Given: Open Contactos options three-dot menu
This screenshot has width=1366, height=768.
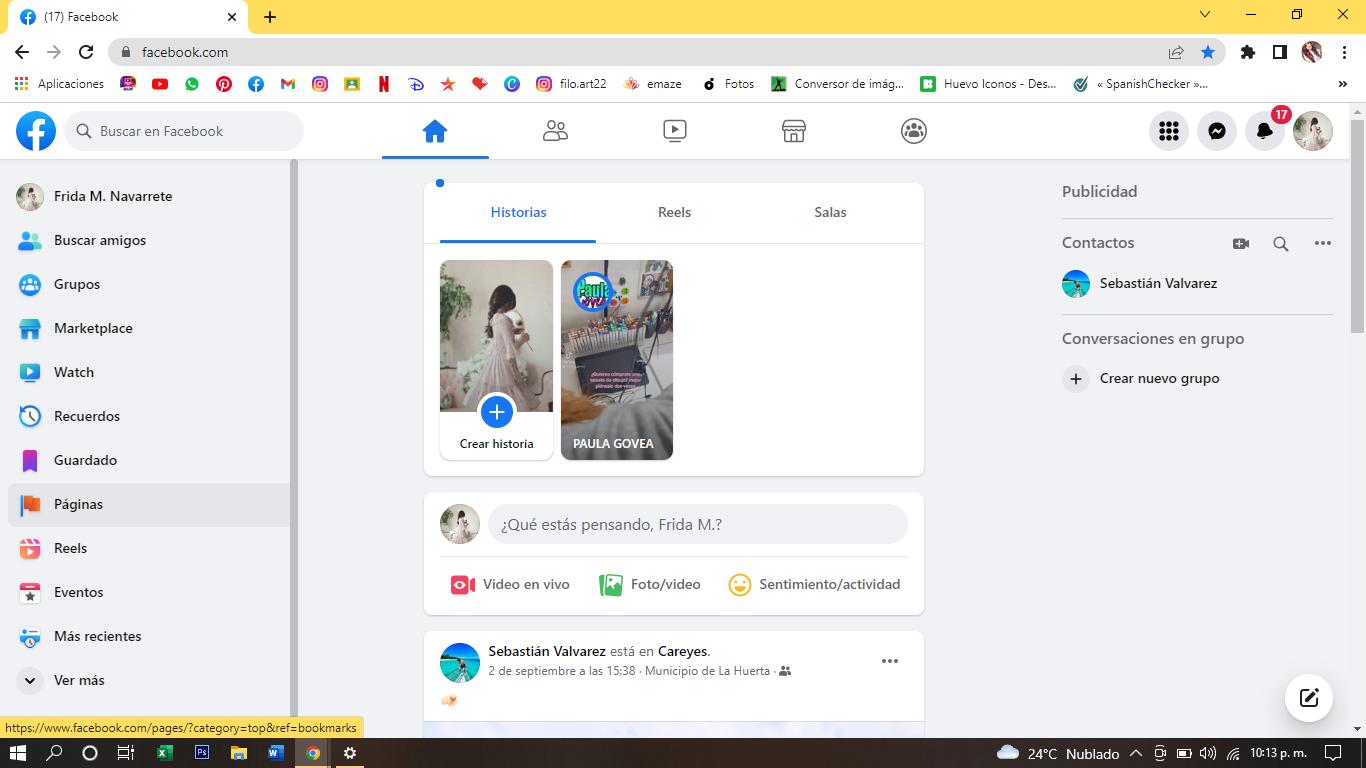Looking at the screenshot, I should click(x=1323, y=243).
